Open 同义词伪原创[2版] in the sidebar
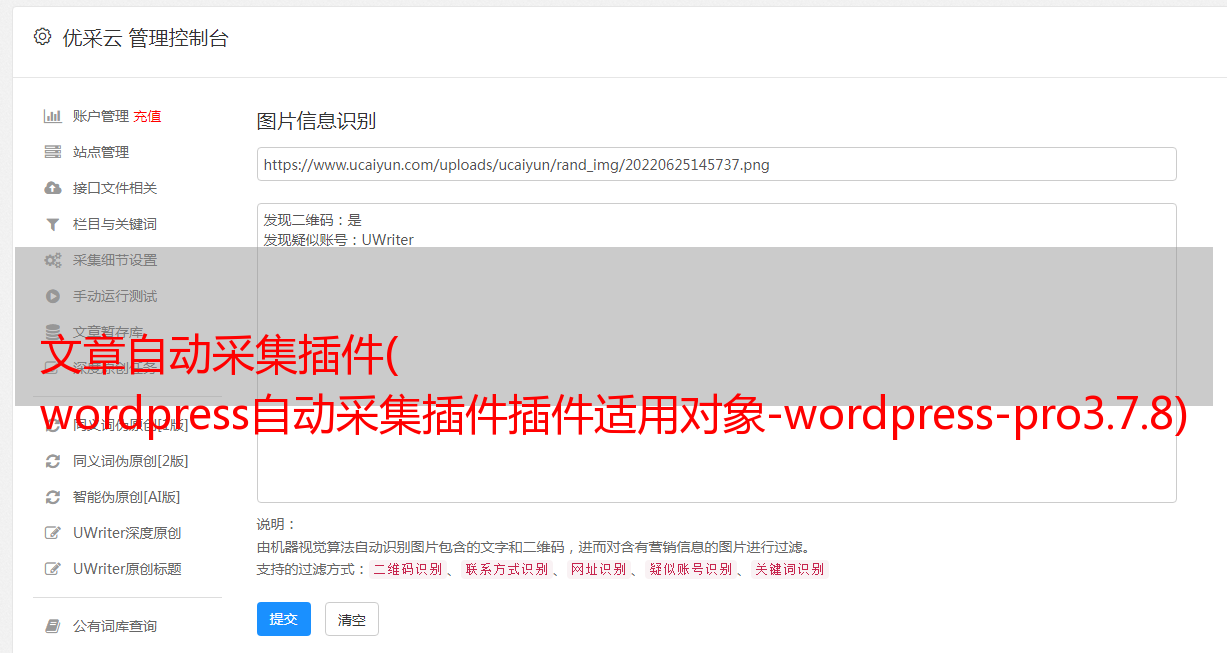 (x=131, y=461)
